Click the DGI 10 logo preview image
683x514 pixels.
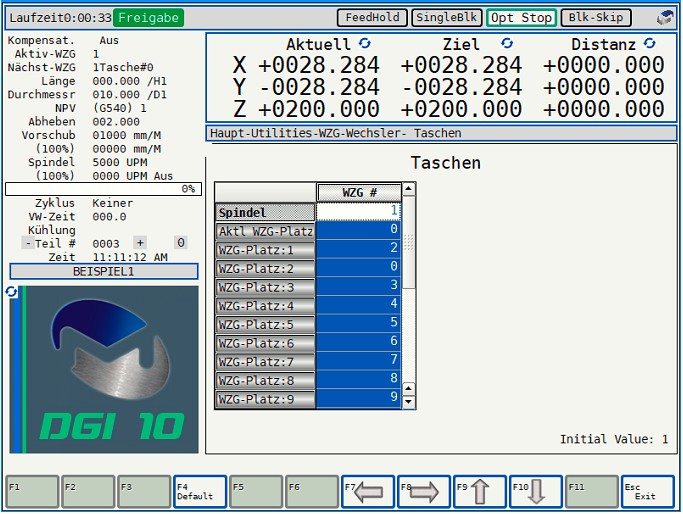click(104, 369)
